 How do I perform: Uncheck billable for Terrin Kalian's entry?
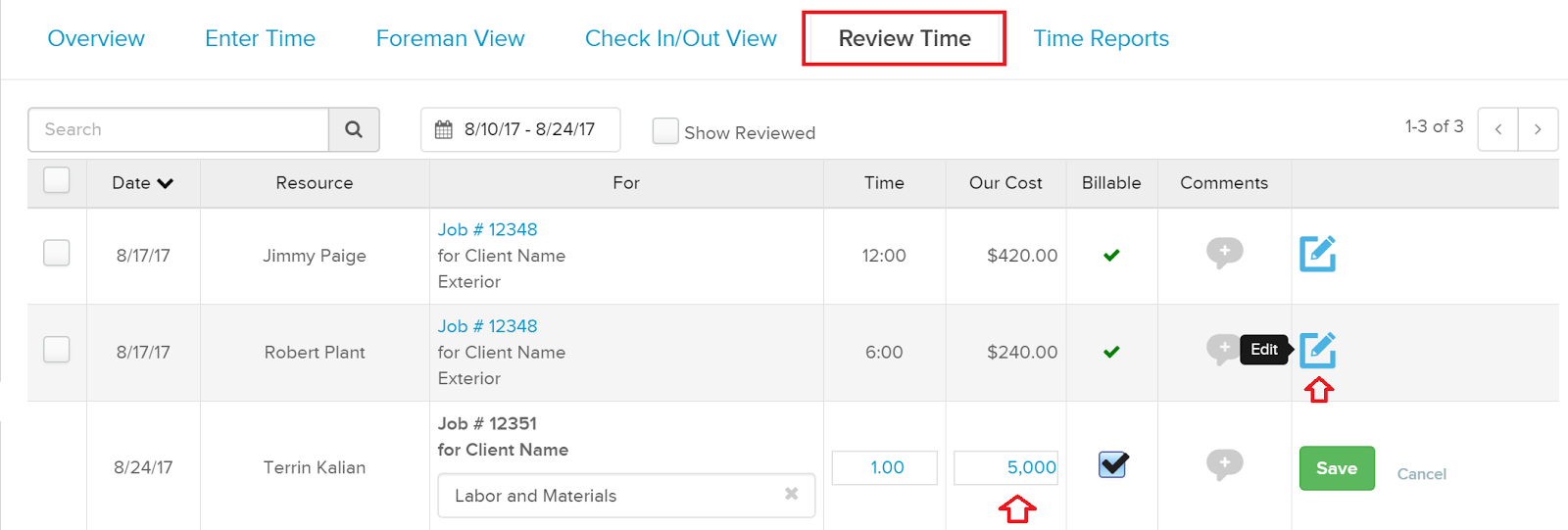[x=1112, y=464]
